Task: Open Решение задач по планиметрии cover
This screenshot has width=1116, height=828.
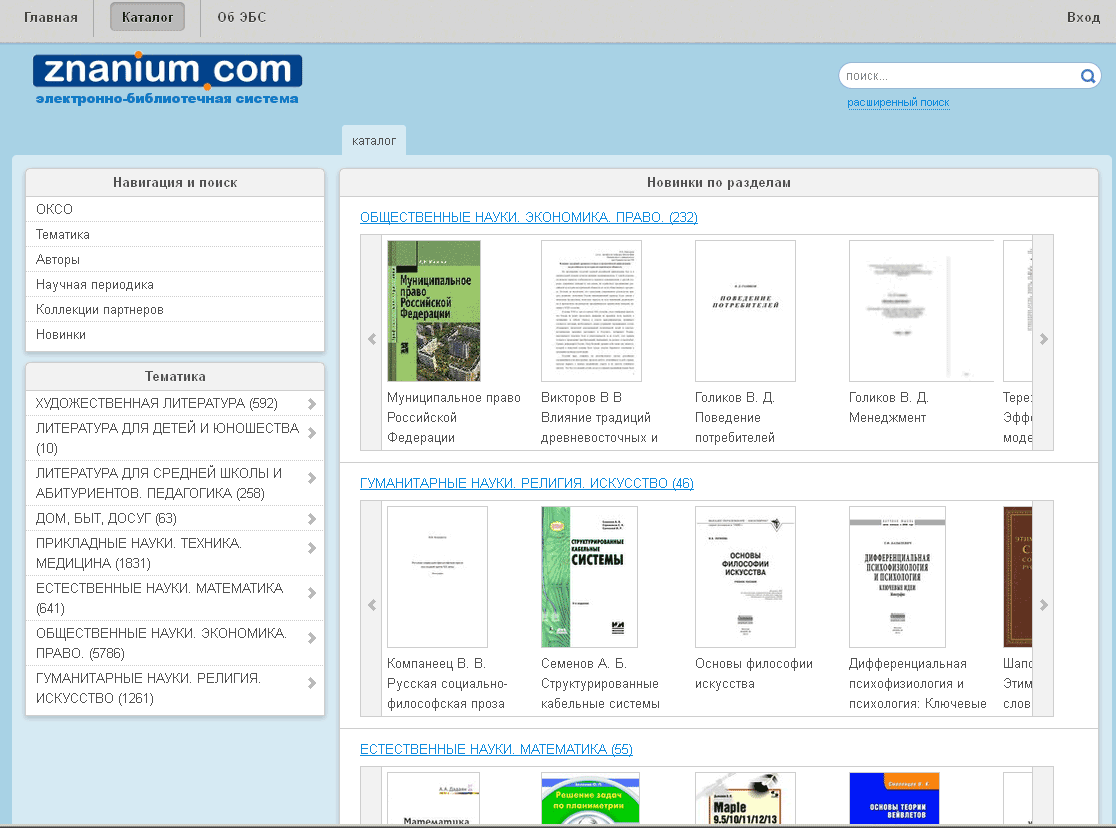Action: point(590,798)
